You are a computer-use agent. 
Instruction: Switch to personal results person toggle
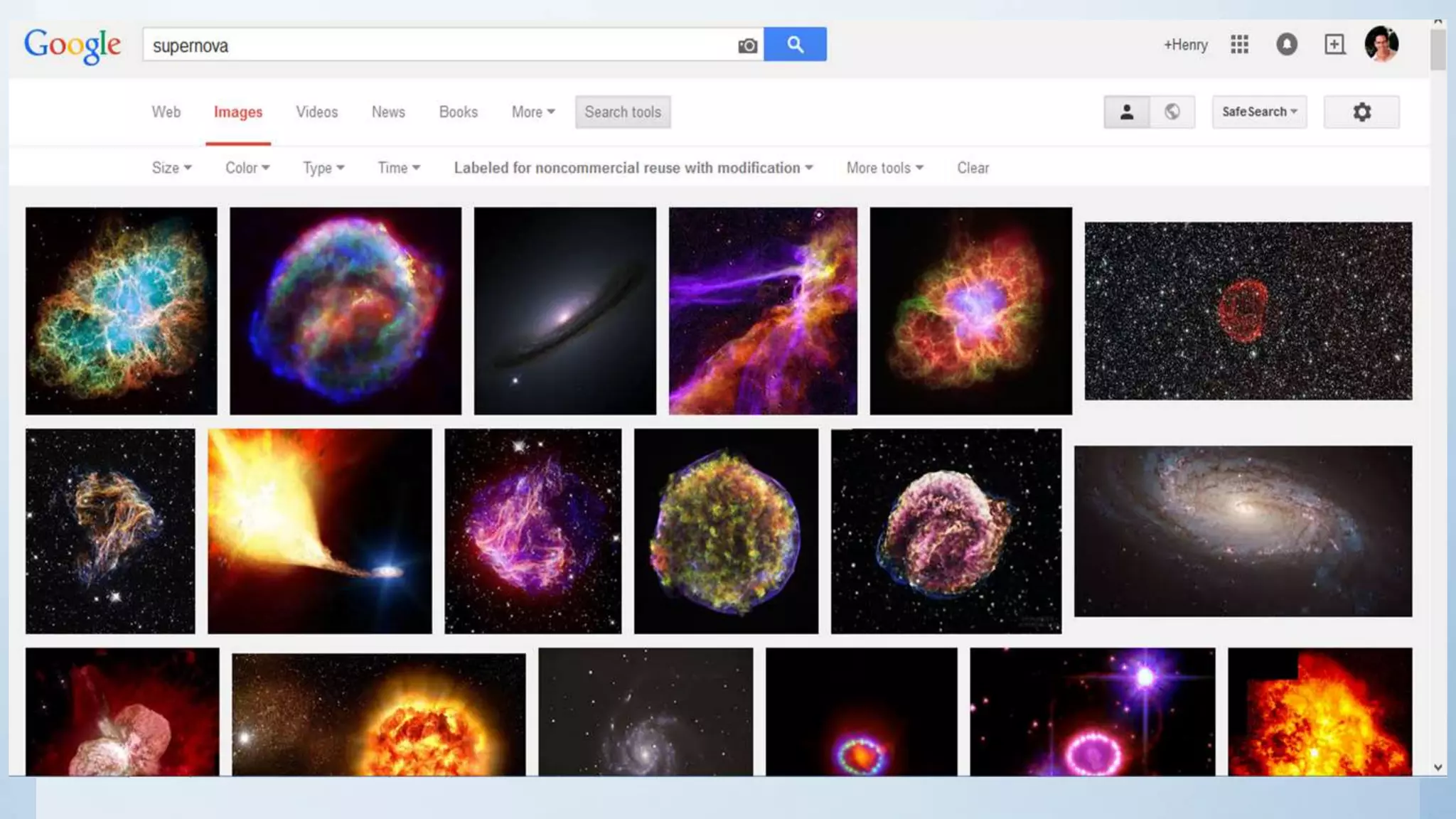point(1126,112)
